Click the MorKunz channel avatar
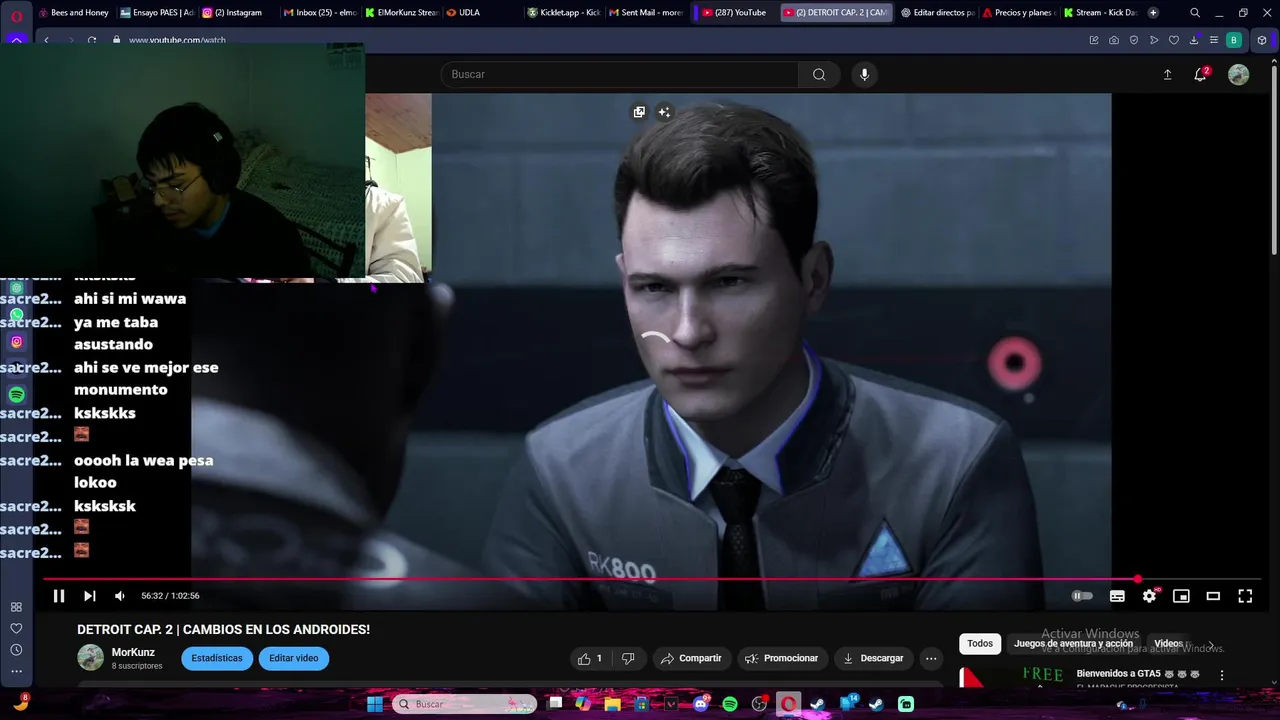 [91, 657]
